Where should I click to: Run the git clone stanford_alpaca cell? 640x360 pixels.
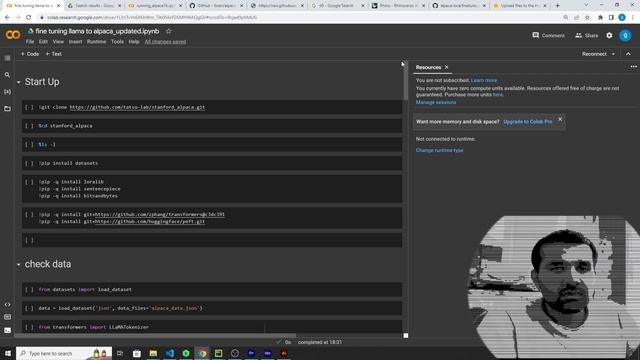29,107
